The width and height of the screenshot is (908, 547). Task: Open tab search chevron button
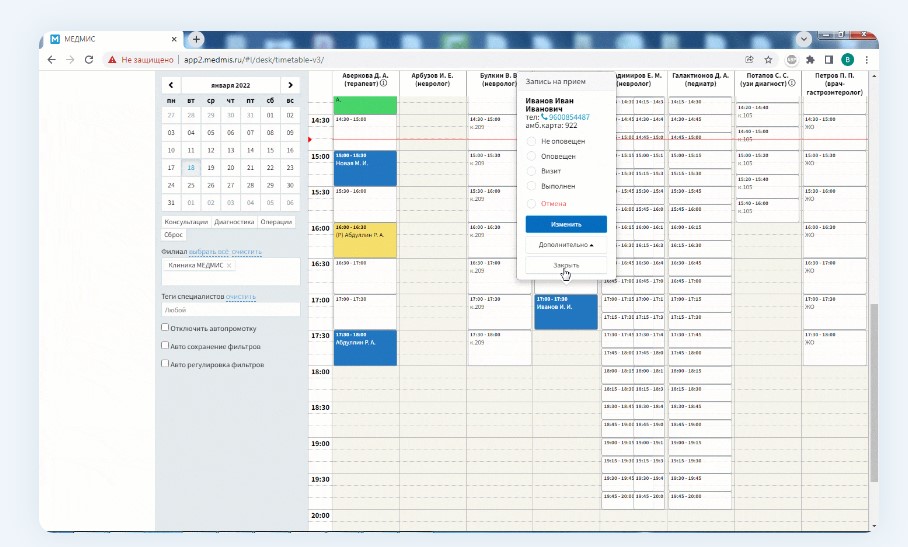[x=803, y=39]
